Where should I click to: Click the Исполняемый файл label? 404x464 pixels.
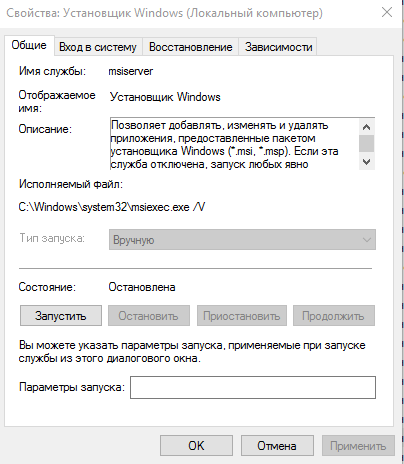click(x=71, y=184)
